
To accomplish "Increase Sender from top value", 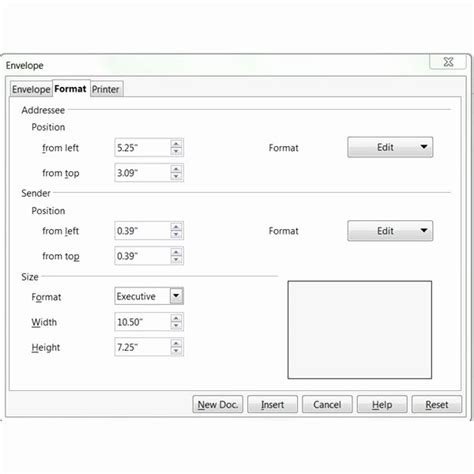I will click(176, 252).
